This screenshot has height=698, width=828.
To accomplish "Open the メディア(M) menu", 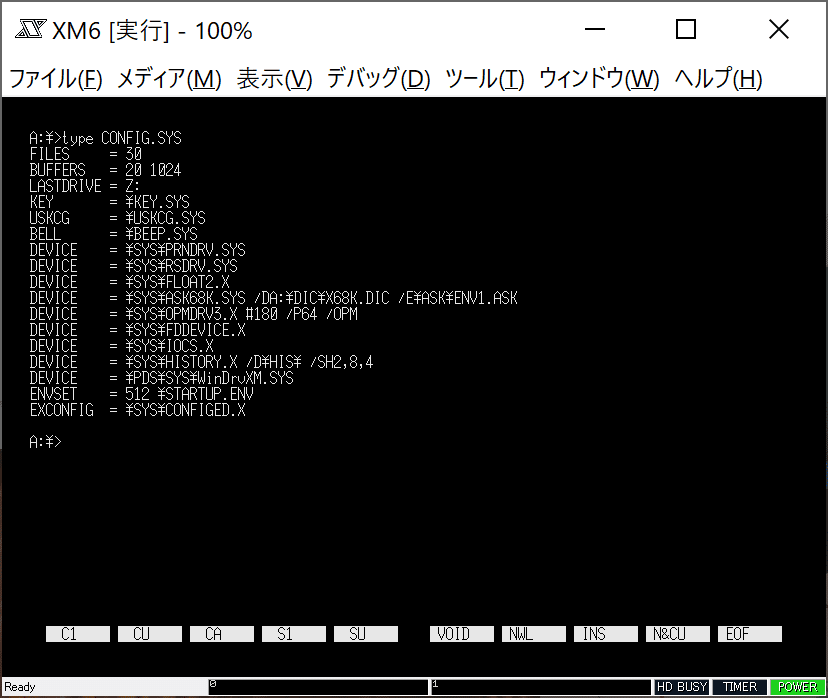I will pyautogui.click(x=169, y=79).
